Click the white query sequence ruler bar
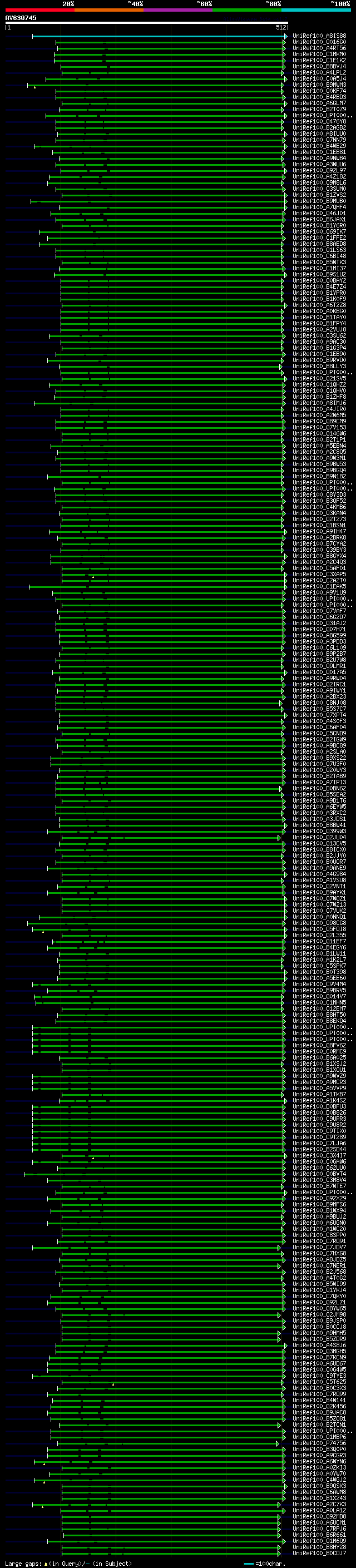This screenshot has height=1568, width=356. [146, 22]
